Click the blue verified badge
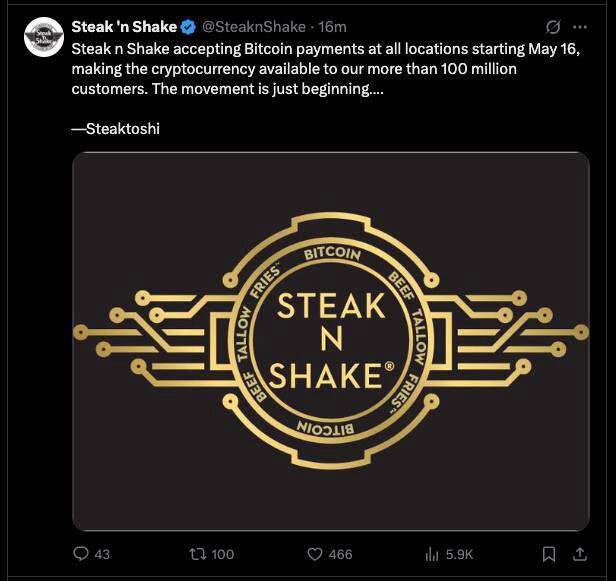Viewport: 616px width, 581px height. [188, 27]
